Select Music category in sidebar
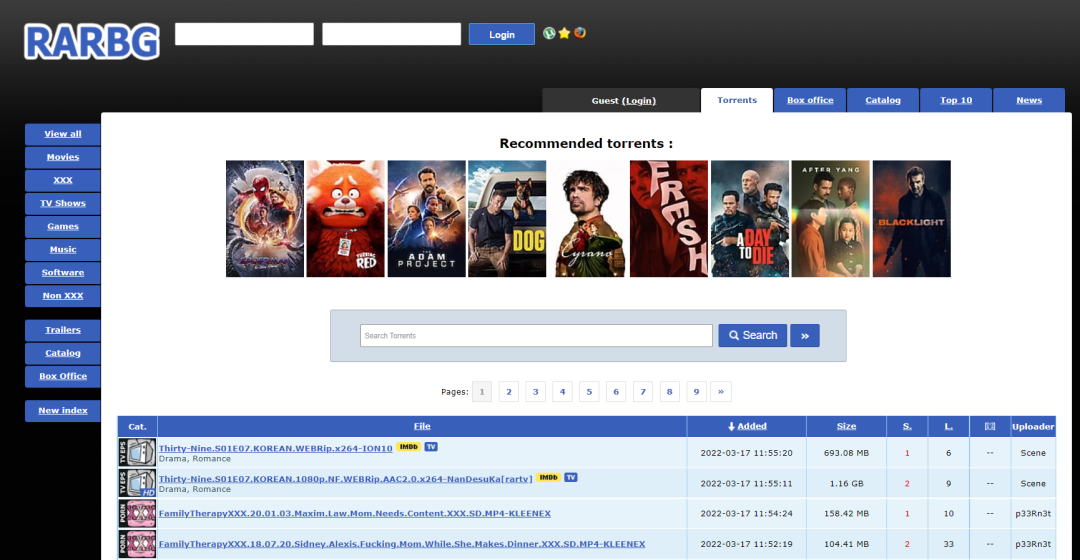Screen dimensions: 1080x560 [x=63, y=249]
